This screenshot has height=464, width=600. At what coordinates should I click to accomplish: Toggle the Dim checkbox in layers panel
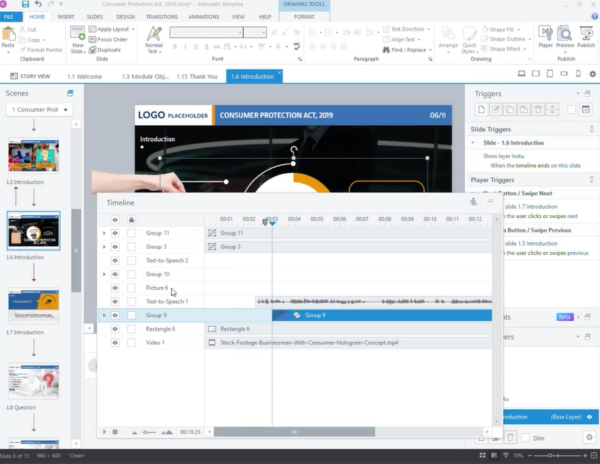pos(525,438)
